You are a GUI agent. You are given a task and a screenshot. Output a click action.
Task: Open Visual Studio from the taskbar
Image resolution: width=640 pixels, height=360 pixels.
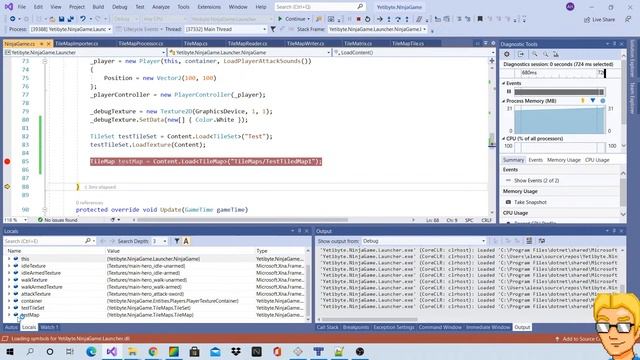111,351
